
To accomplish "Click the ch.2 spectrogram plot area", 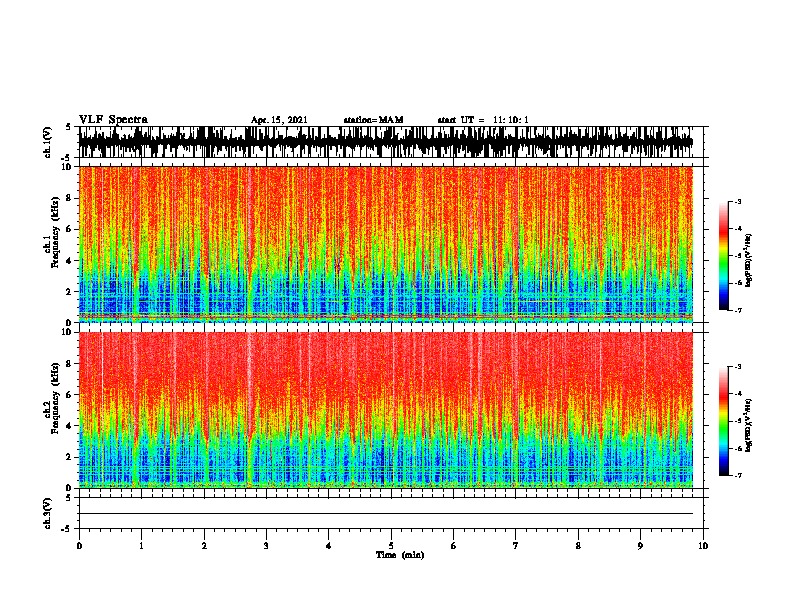I will [x=386, y=410].
